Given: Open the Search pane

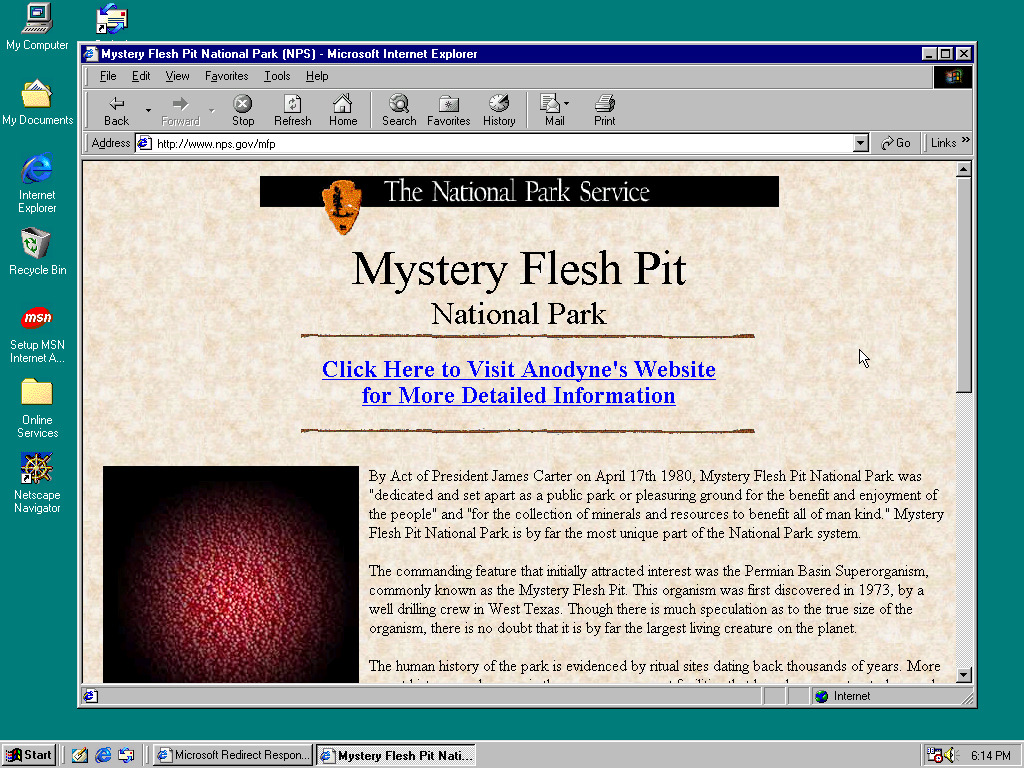Looking at the screenshot, I should coord(399,110).
